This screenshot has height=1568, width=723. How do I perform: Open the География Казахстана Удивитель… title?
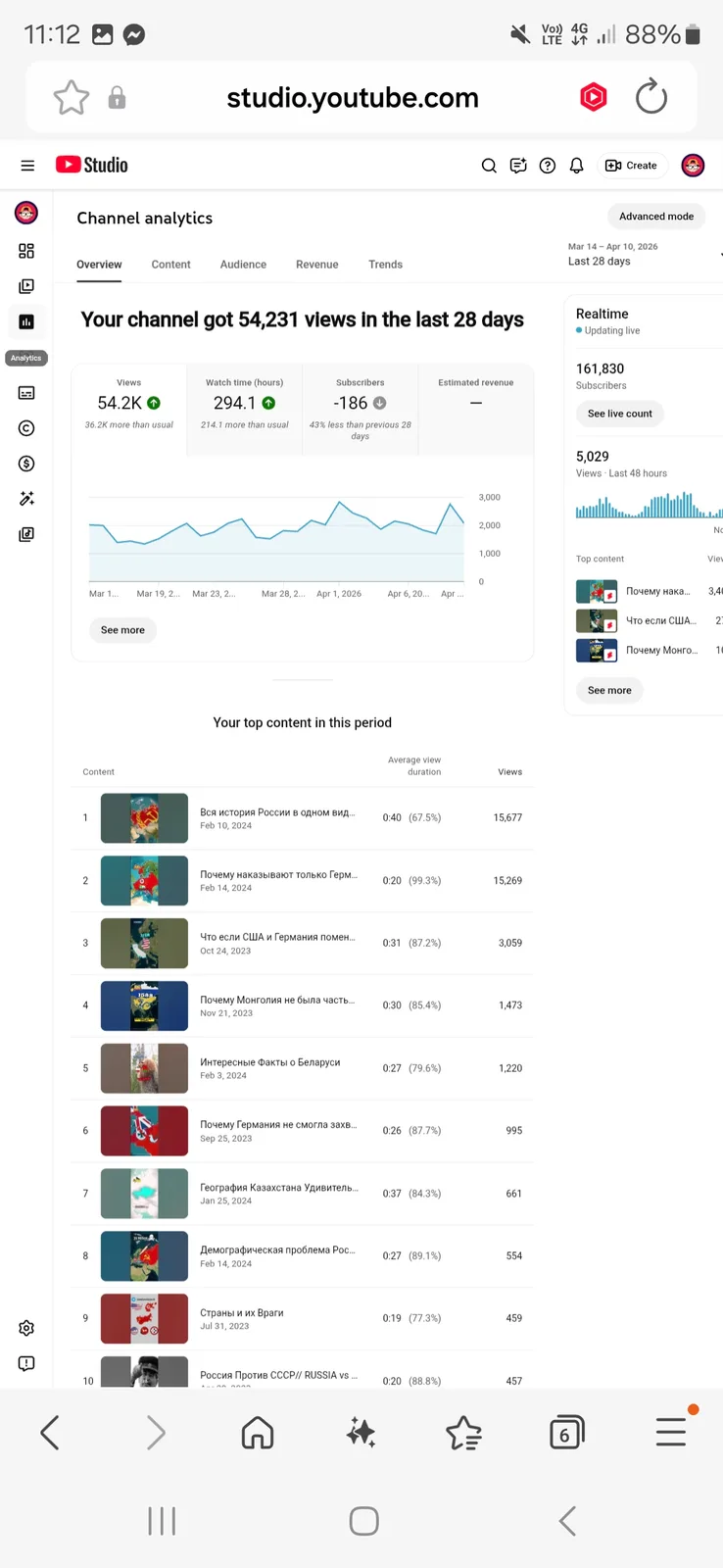(279, 1188)
